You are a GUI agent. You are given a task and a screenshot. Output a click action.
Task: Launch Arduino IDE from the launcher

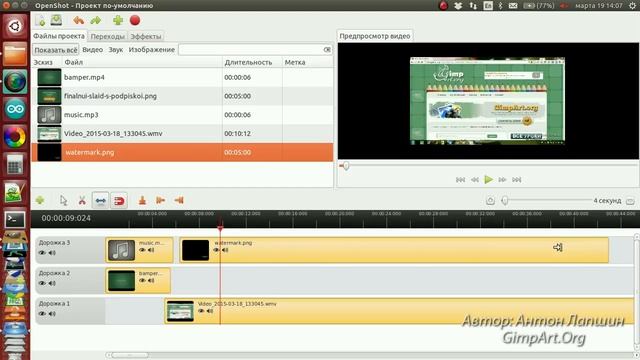click(15, 109)
